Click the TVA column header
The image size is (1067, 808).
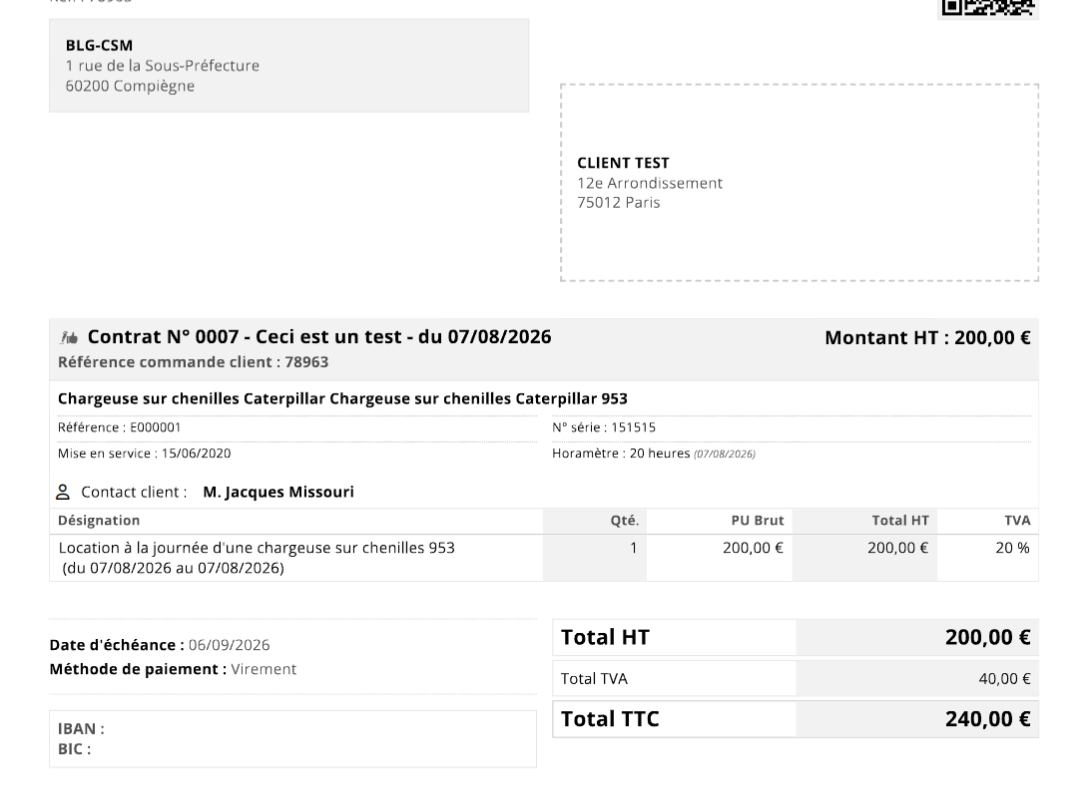[x=1017, y=521]
